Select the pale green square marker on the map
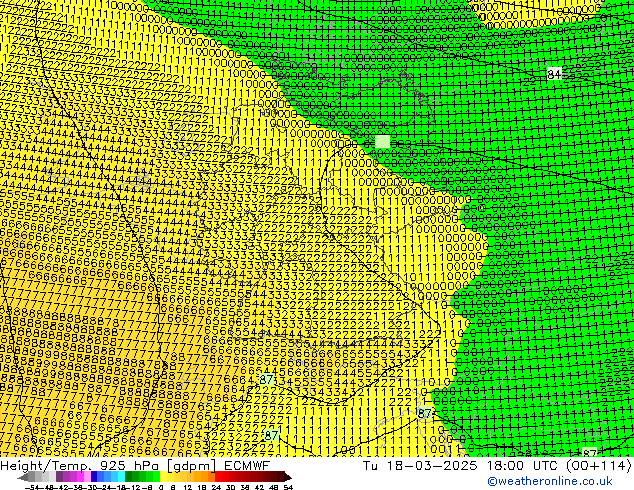The image size is (634, 490). (x=383, y=142)
